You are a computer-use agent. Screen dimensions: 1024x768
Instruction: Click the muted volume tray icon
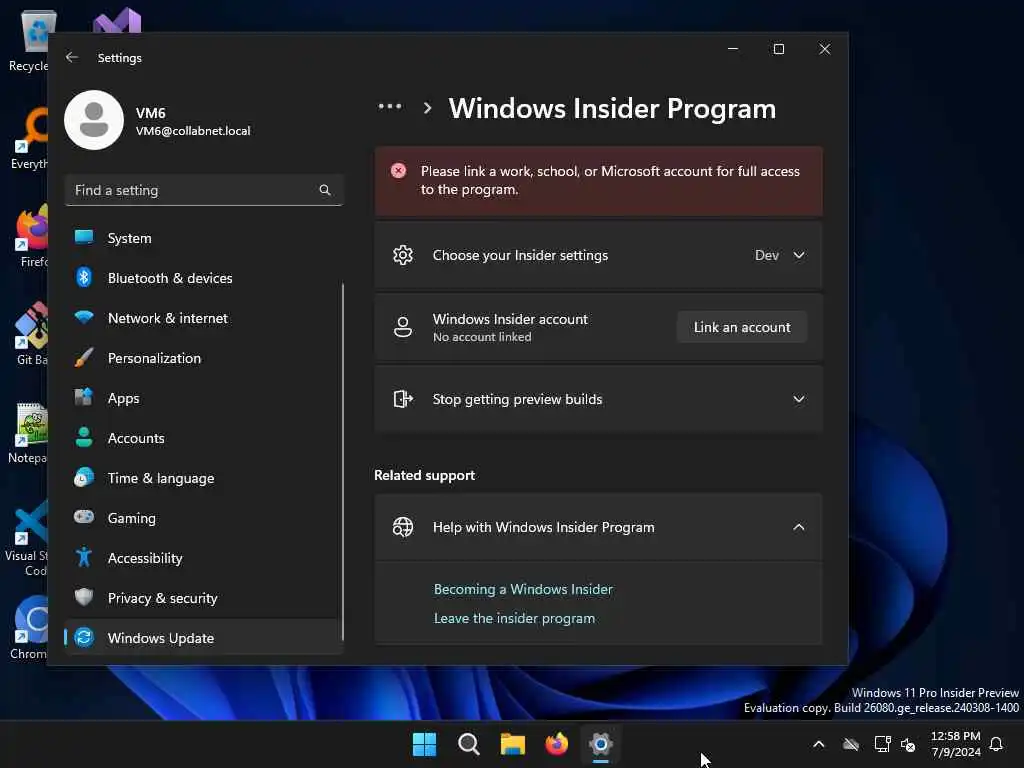click(908, 744)
